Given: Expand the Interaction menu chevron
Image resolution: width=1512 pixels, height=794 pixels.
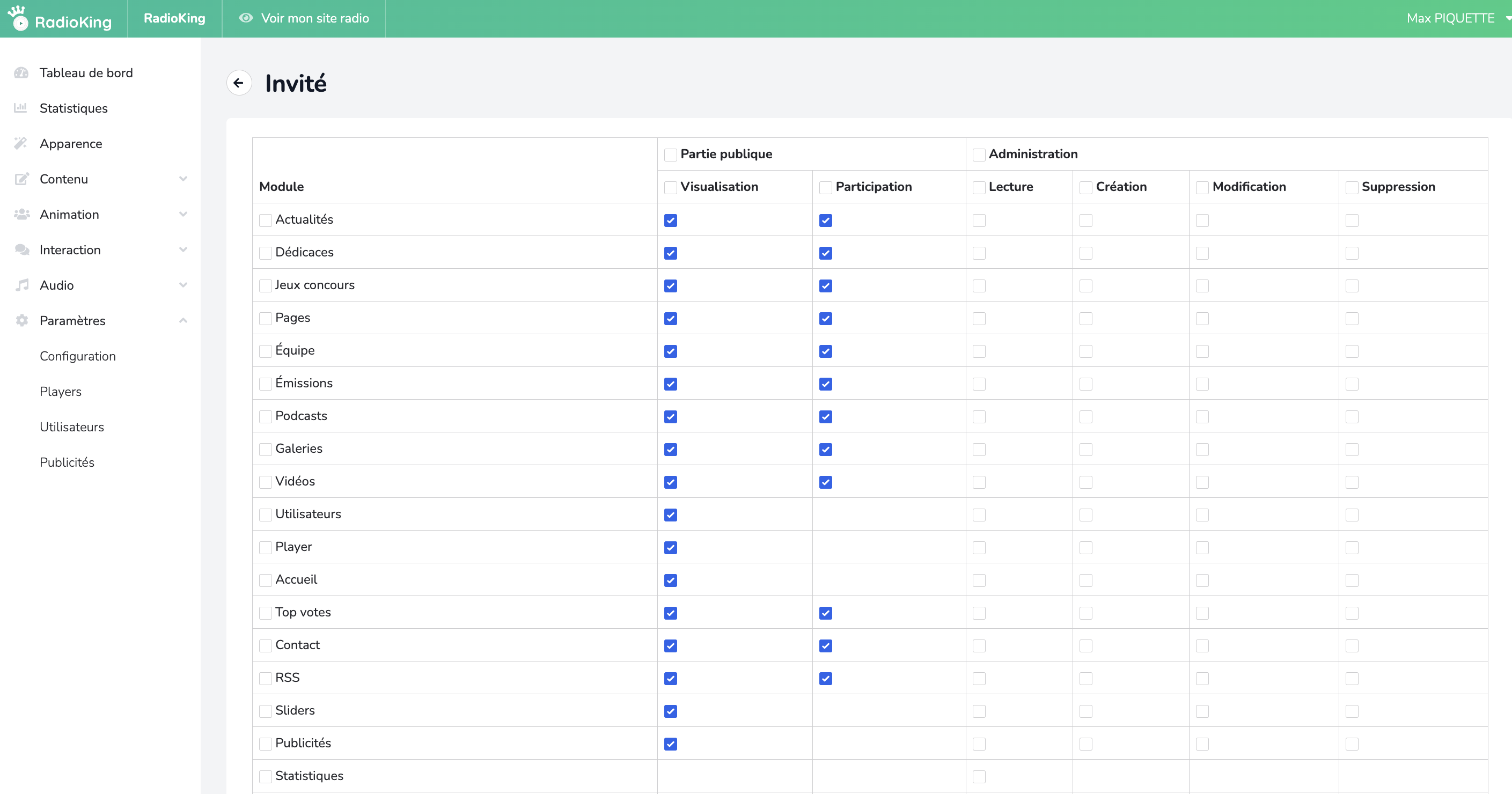Looking at the screenshot, I should [183, 249].
